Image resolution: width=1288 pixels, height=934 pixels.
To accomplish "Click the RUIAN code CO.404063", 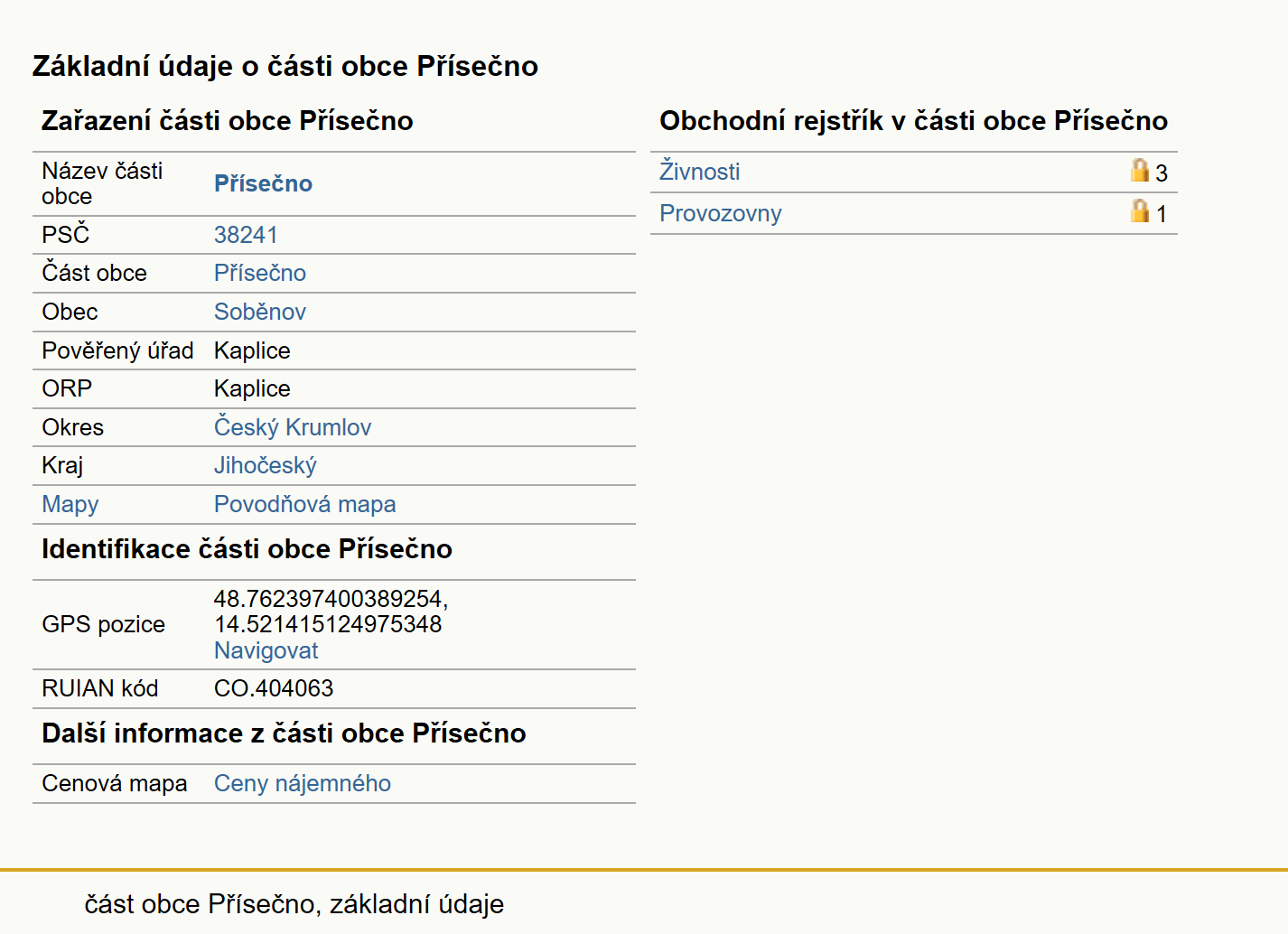I will [x=274, y=688].
